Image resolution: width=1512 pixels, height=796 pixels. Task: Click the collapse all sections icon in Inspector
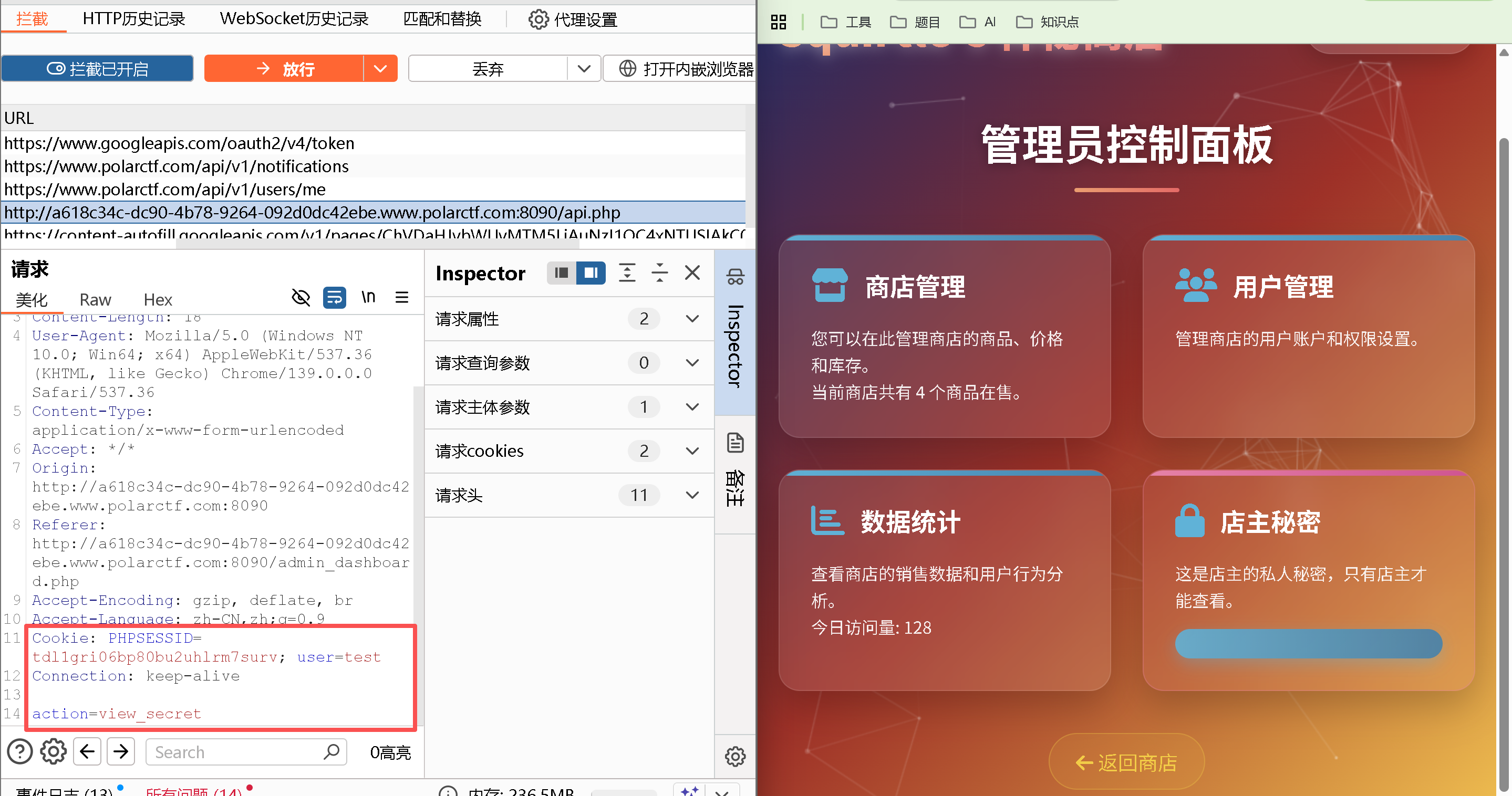(660, 273)
